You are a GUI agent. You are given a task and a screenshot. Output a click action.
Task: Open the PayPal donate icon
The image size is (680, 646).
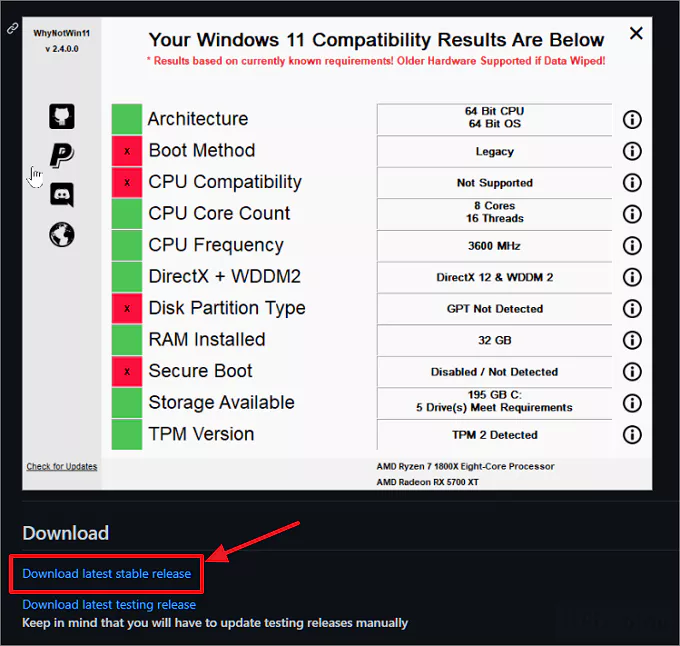point(62,155)
